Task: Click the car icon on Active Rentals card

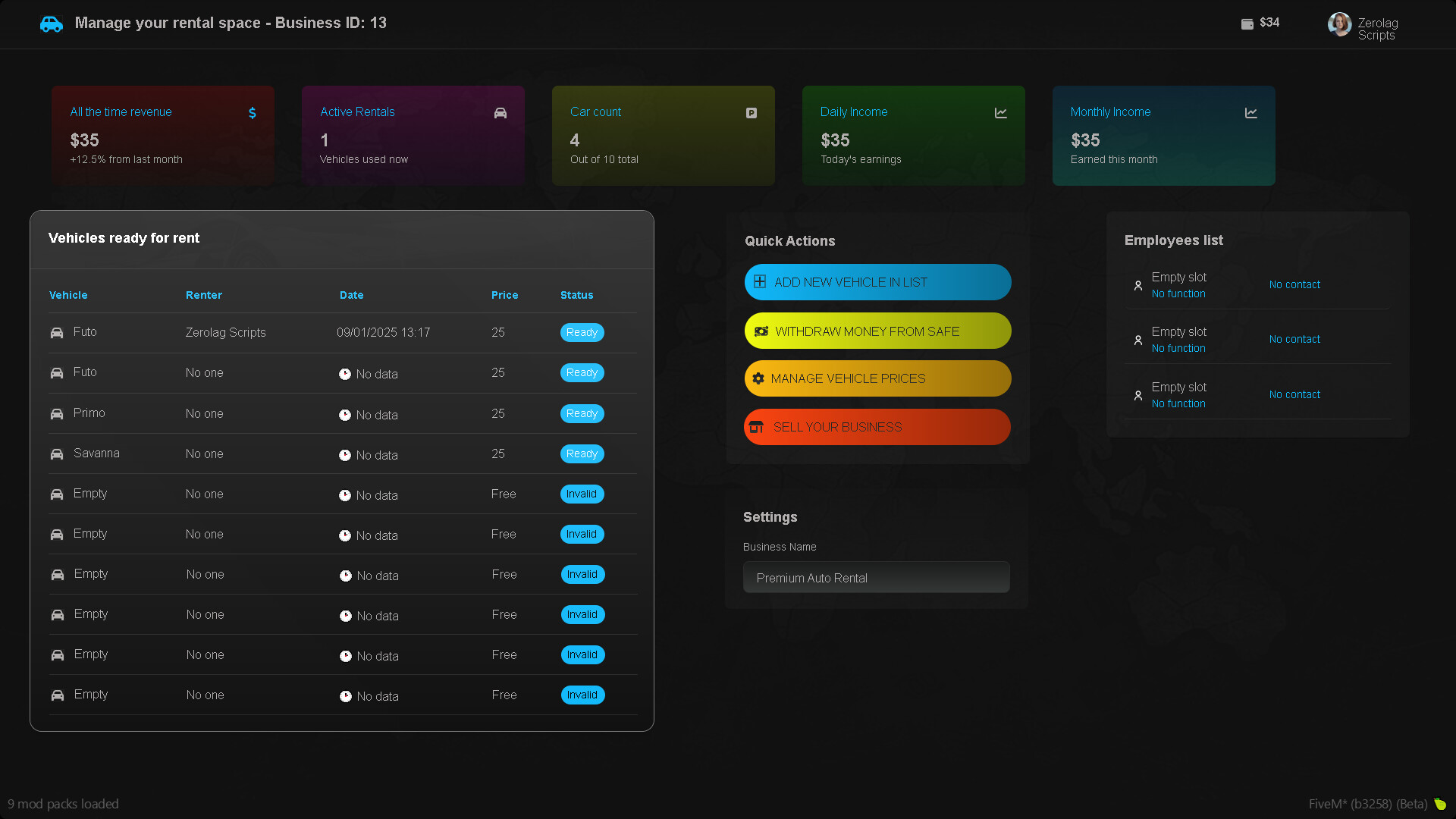Action: (500, 113)
